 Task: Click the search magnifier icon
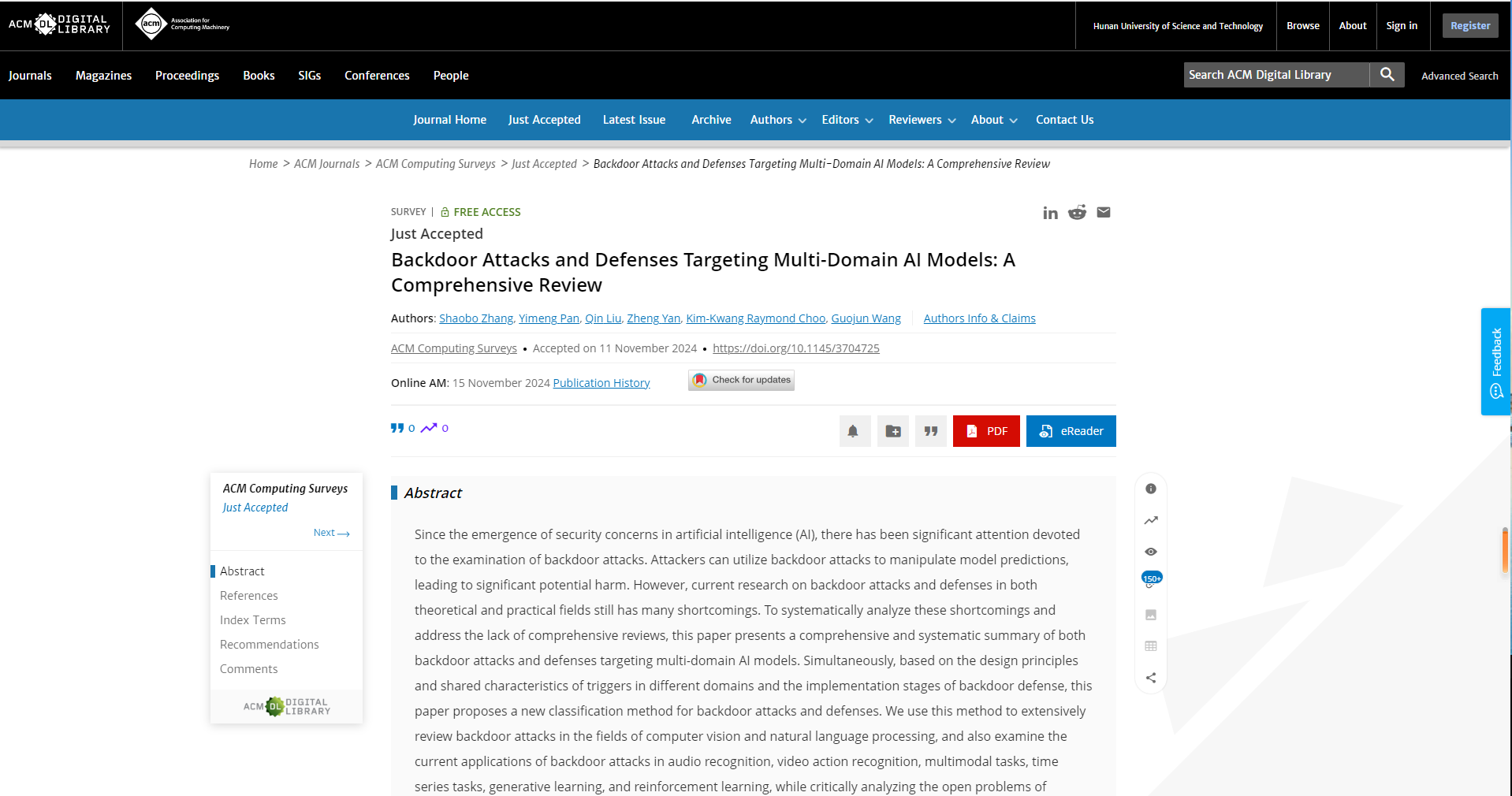click(1387, 75)
